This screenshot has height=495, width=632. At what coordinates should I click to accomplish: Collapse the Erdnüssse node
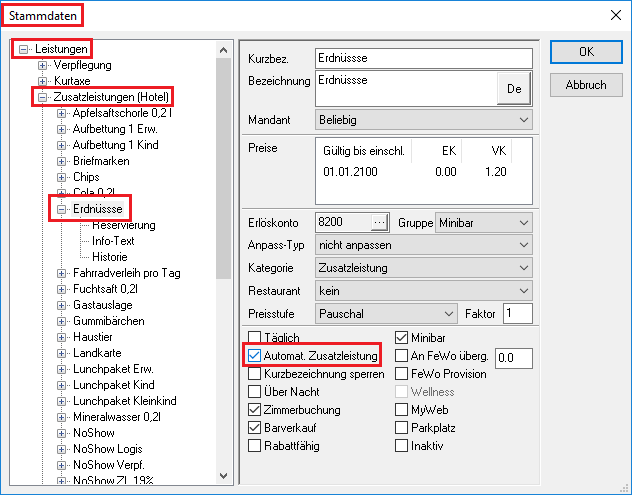61,209
